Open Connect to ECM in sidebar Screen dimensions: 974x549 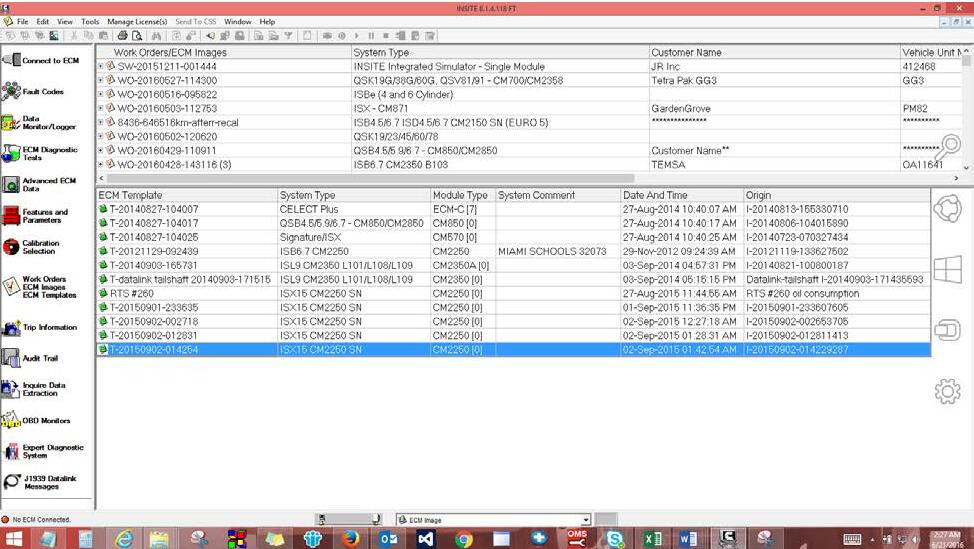tap(41, 60)
